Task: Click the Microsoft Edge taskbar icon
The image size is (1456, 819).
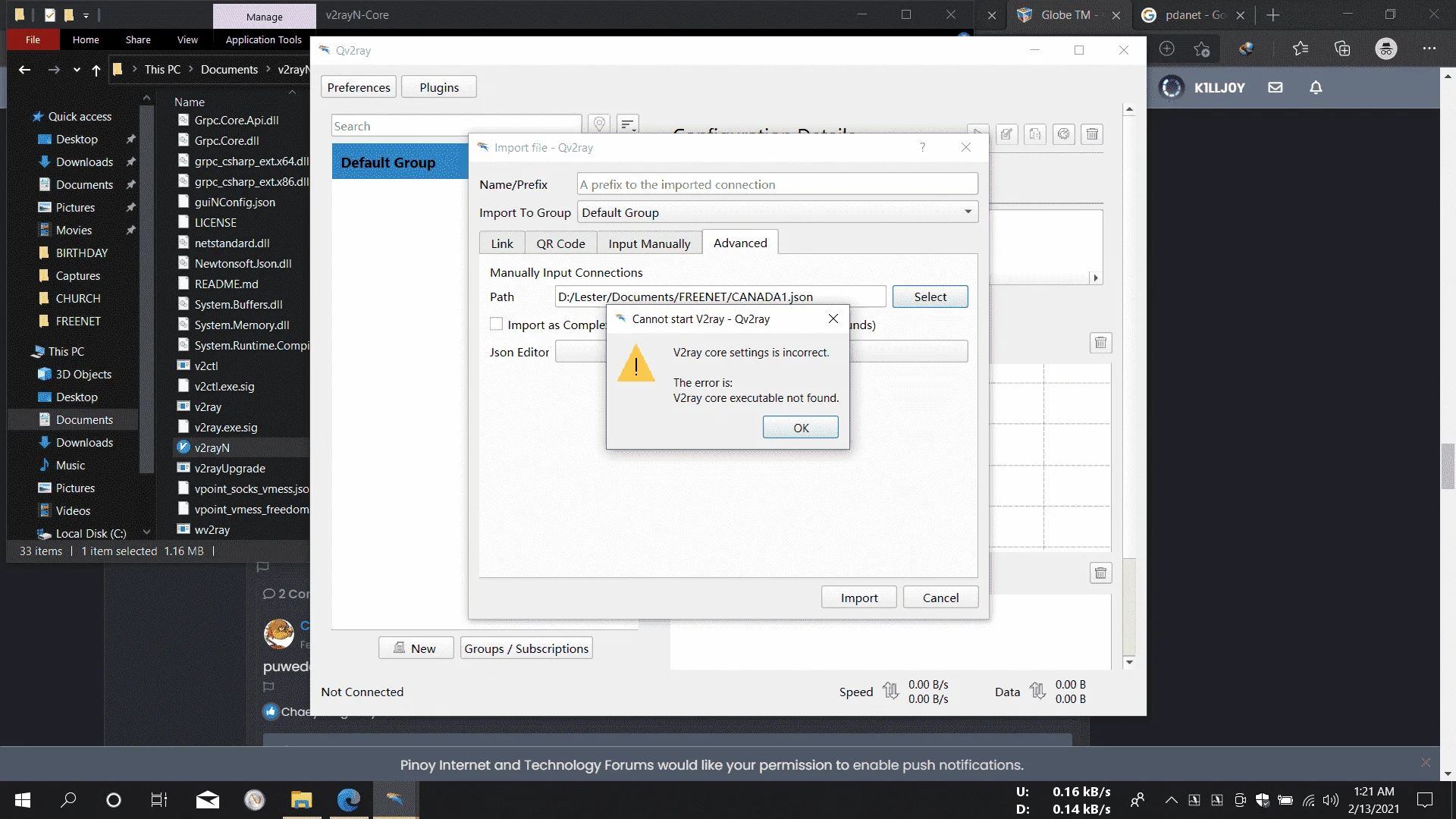Action: (x=348, y=800)
